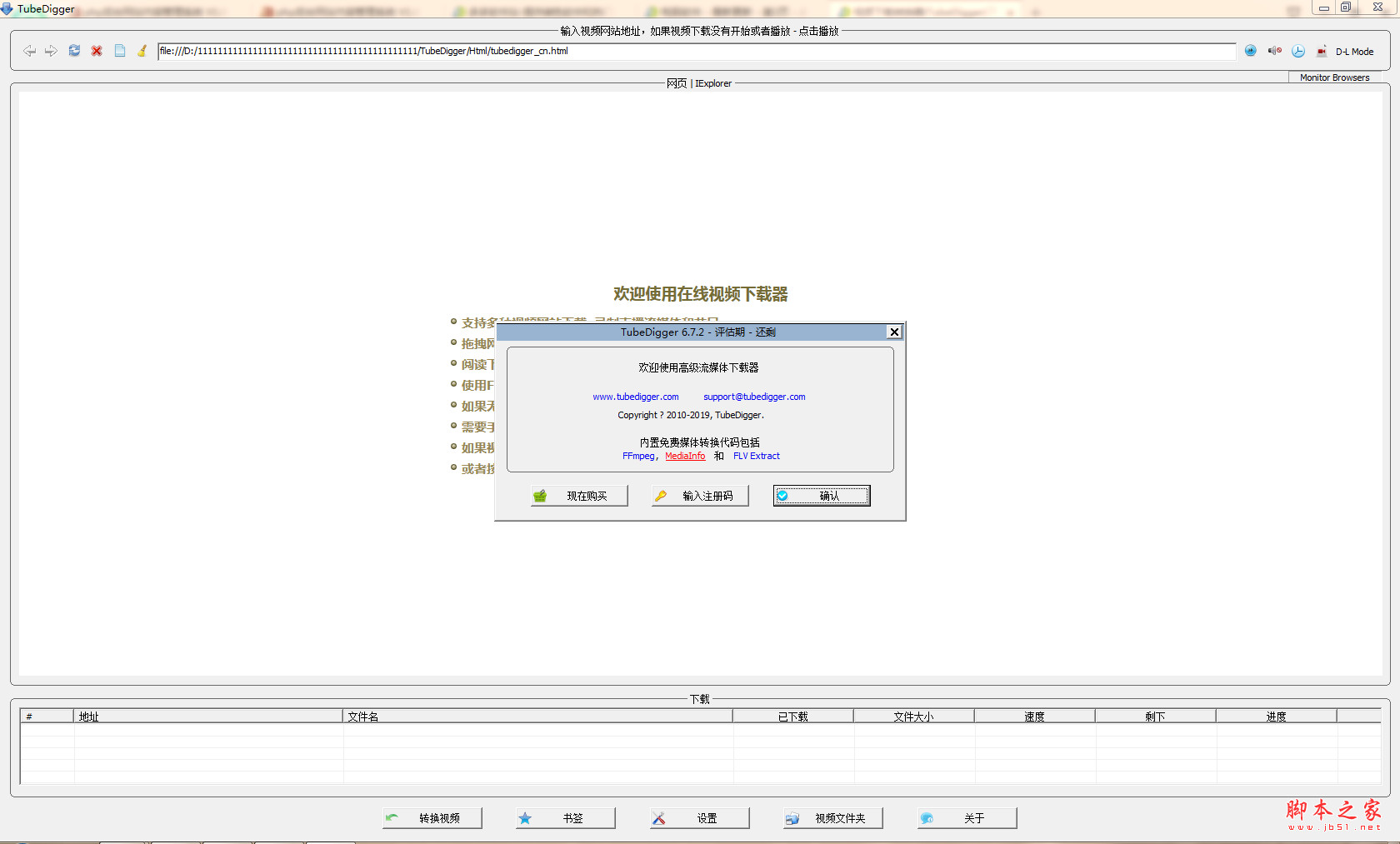Minimize the TubeDigger main window
Screen dimensions: 1400x844
click(x=1323, y=7)
